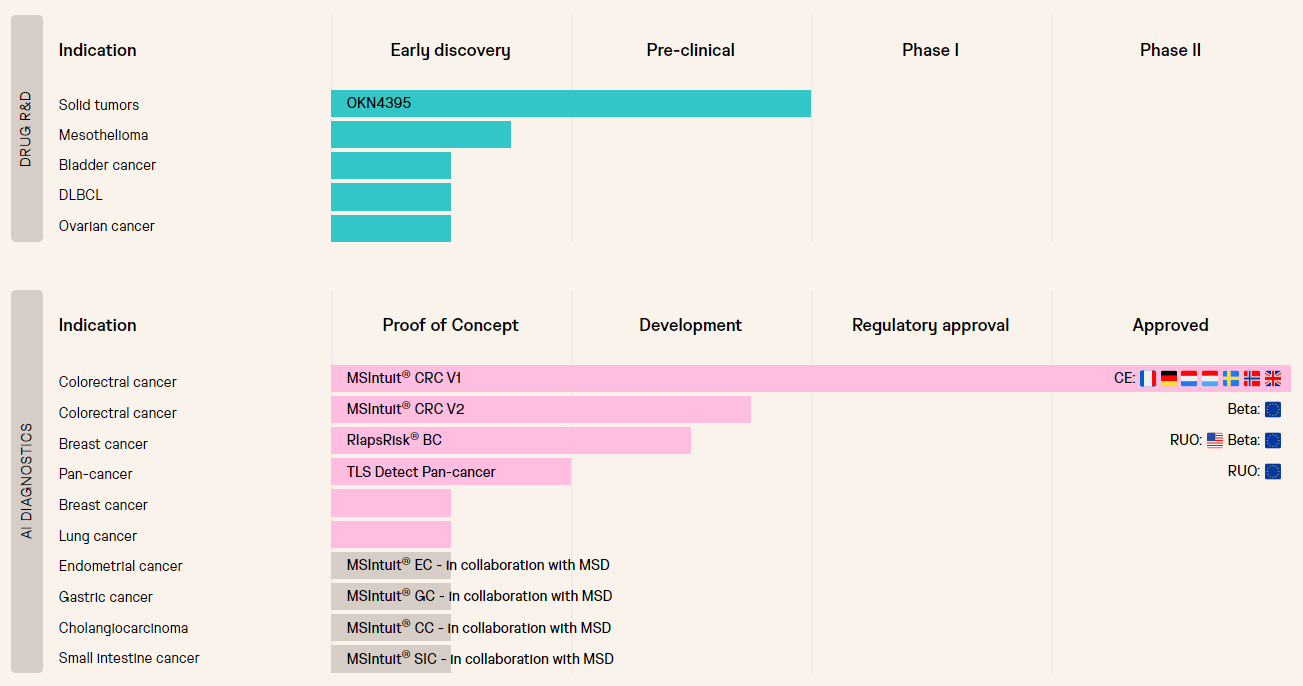This screenshot has height=686, width=1303.
Task: Click the France flag in CE row
Action: point(1148,378)
